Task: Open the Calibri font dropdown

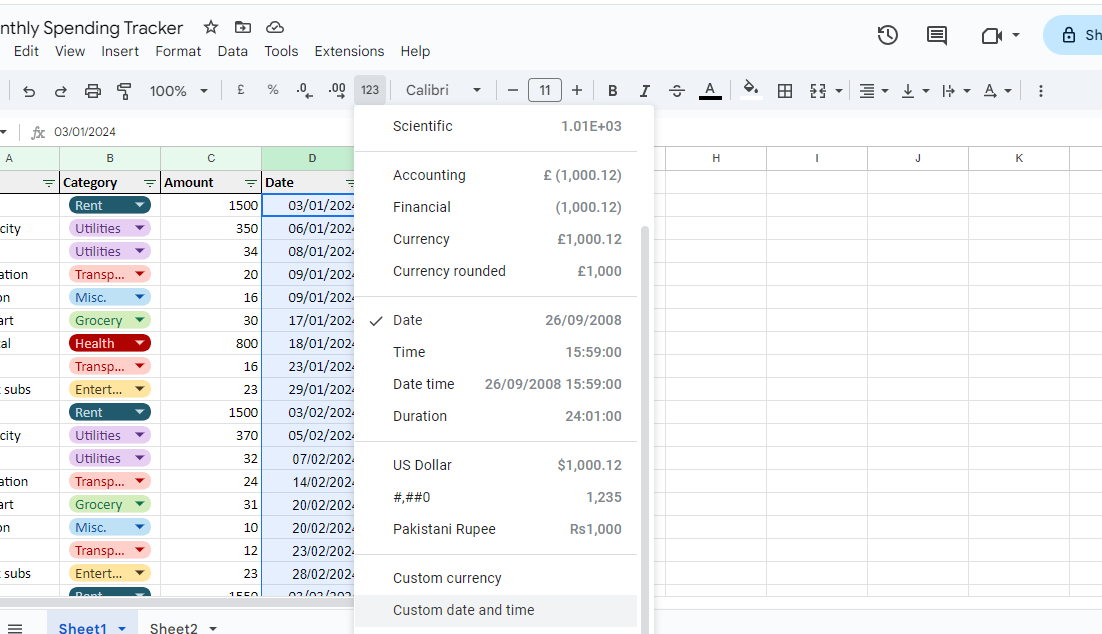Action: click(443, 90)
